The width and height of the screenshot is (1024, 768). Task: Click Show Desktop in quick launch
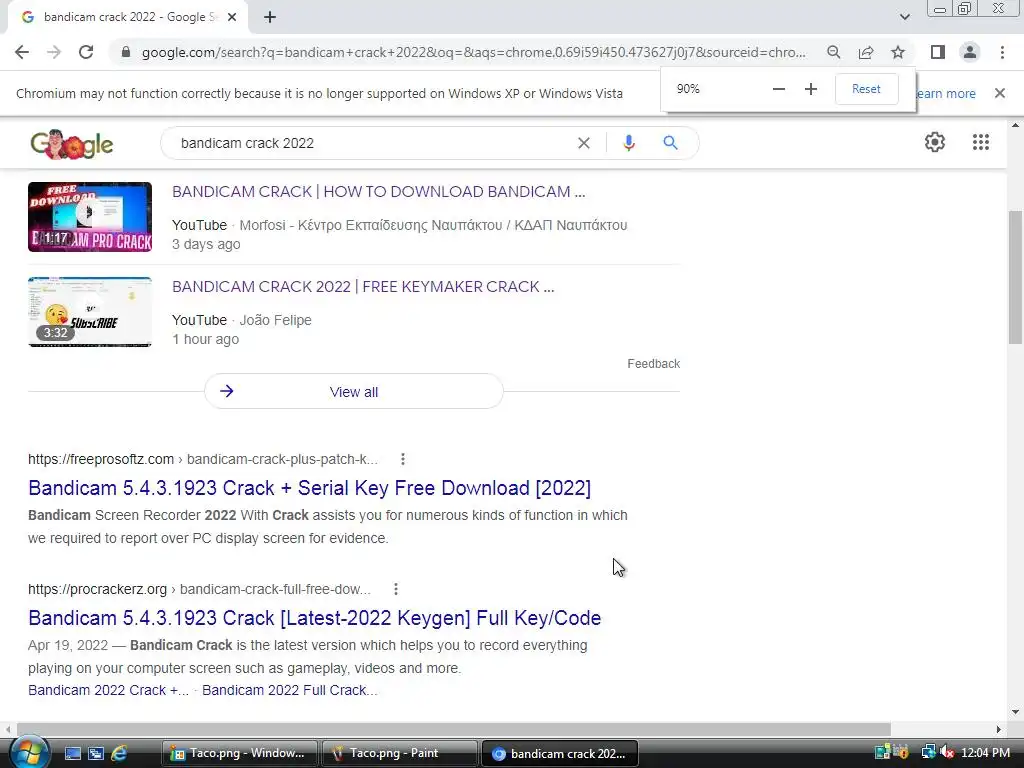[x=72, y=754]
